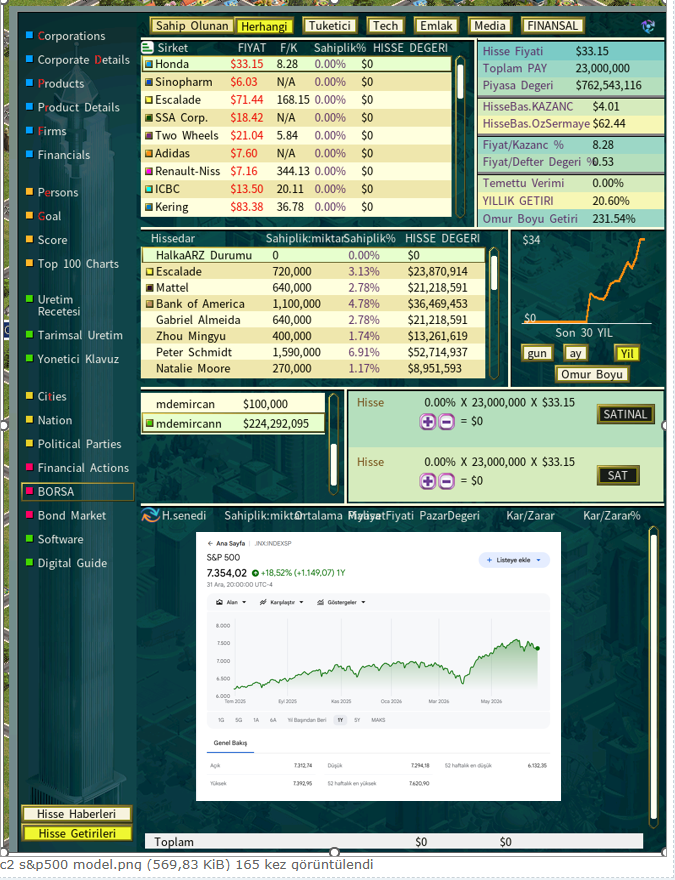This screenshot has height=880, width=675.
Task: Click the company list scrollbar thumb
Action: [x=461, y=81]
